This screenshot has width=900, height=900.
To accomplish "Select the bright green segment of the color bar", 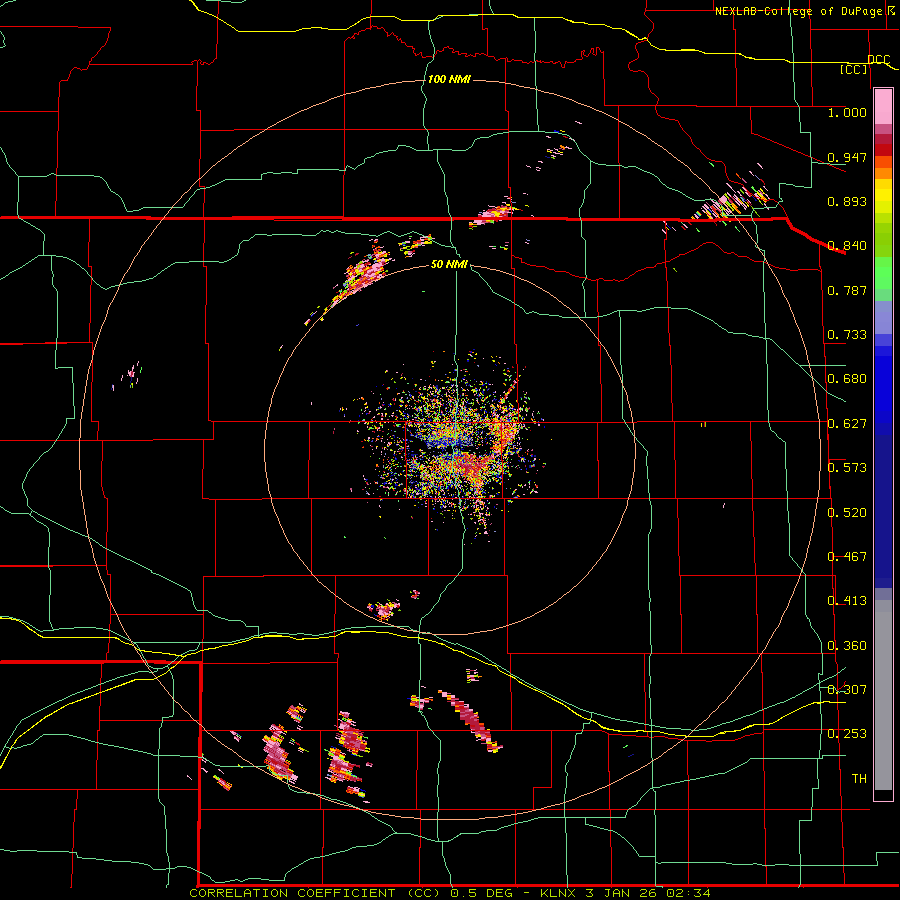I will pos(883,273).
